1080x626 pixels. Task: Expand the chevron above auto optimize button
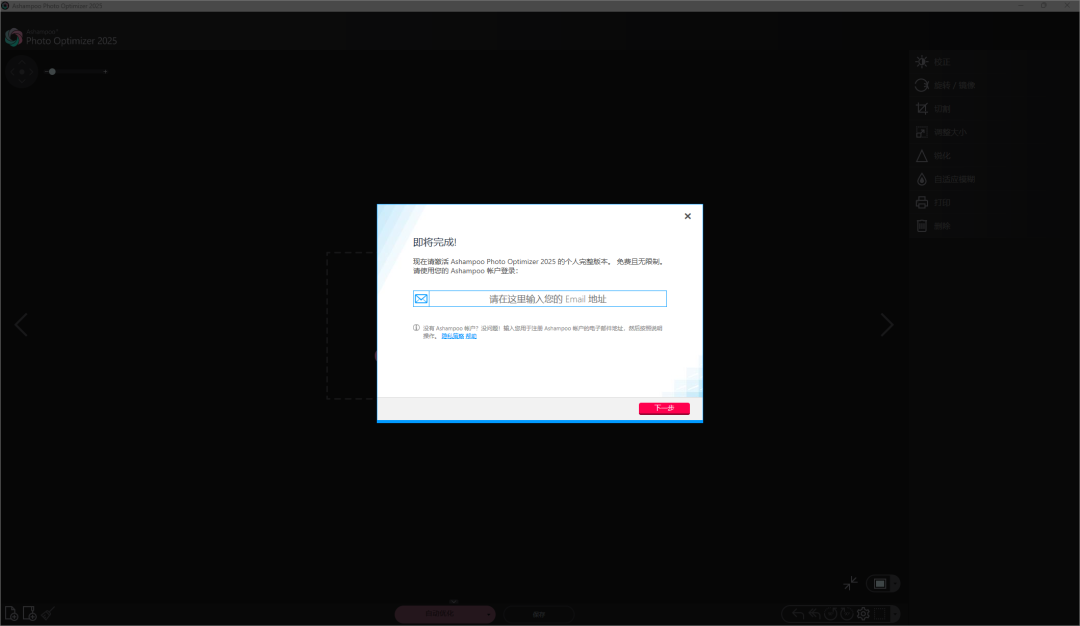453,602
